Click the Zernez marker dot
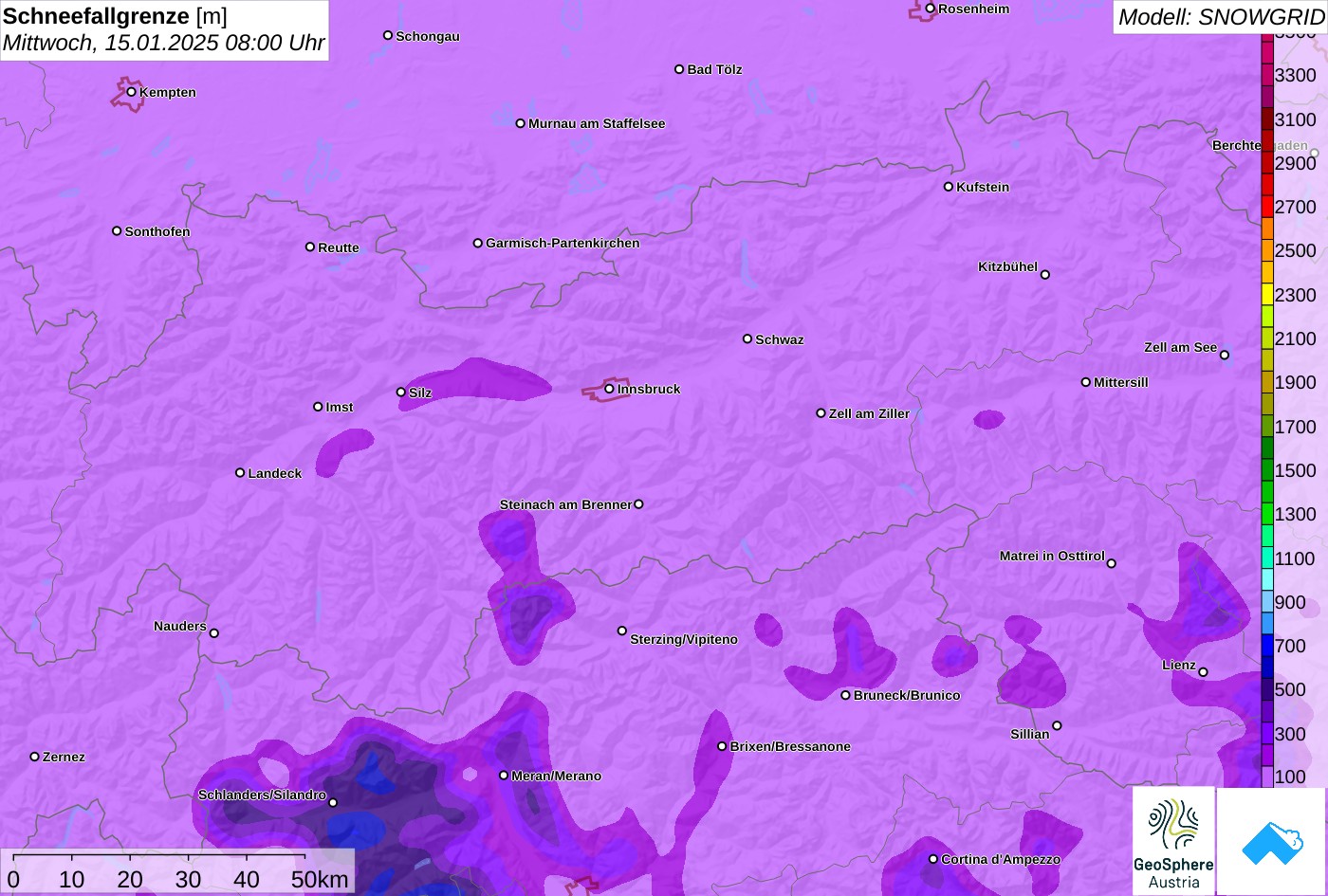1328x896 pixels. (35, 757)
